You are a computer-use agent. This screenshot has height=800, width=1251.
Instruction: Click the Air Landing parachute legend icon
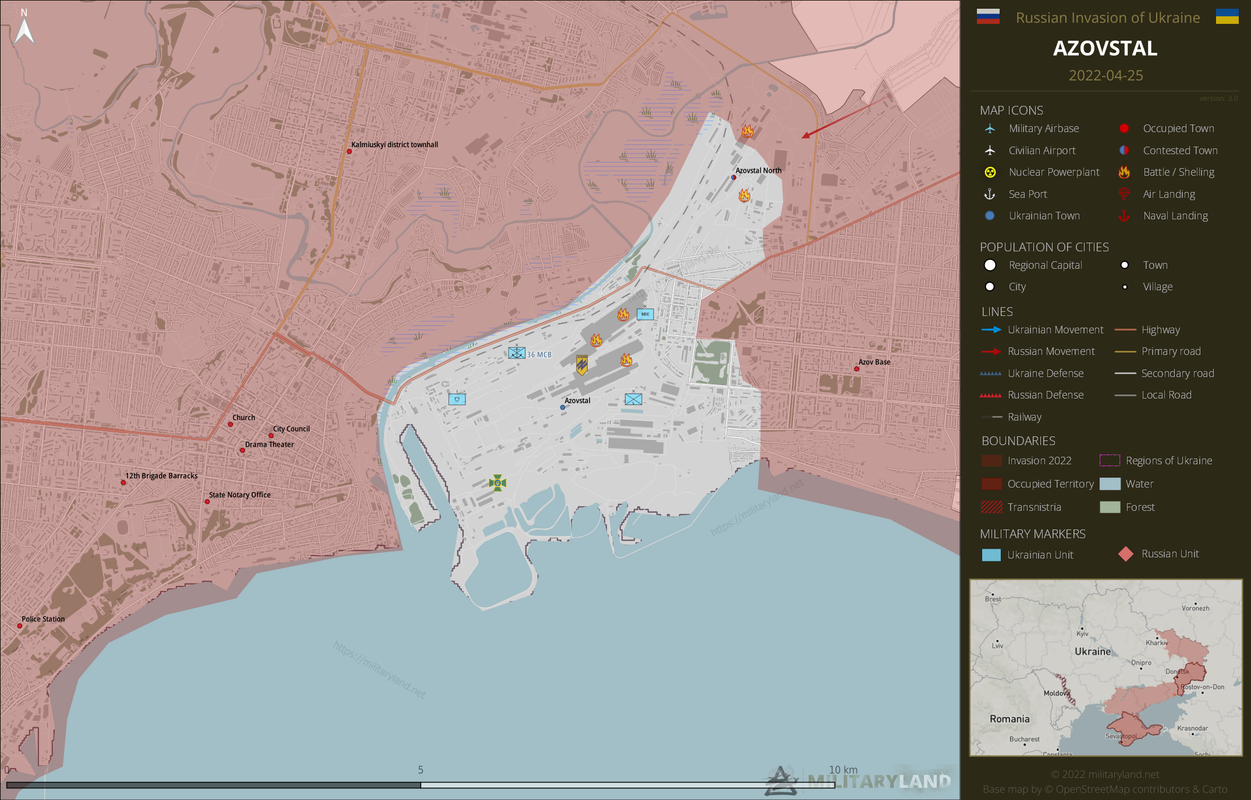(x=1125, y=194)
